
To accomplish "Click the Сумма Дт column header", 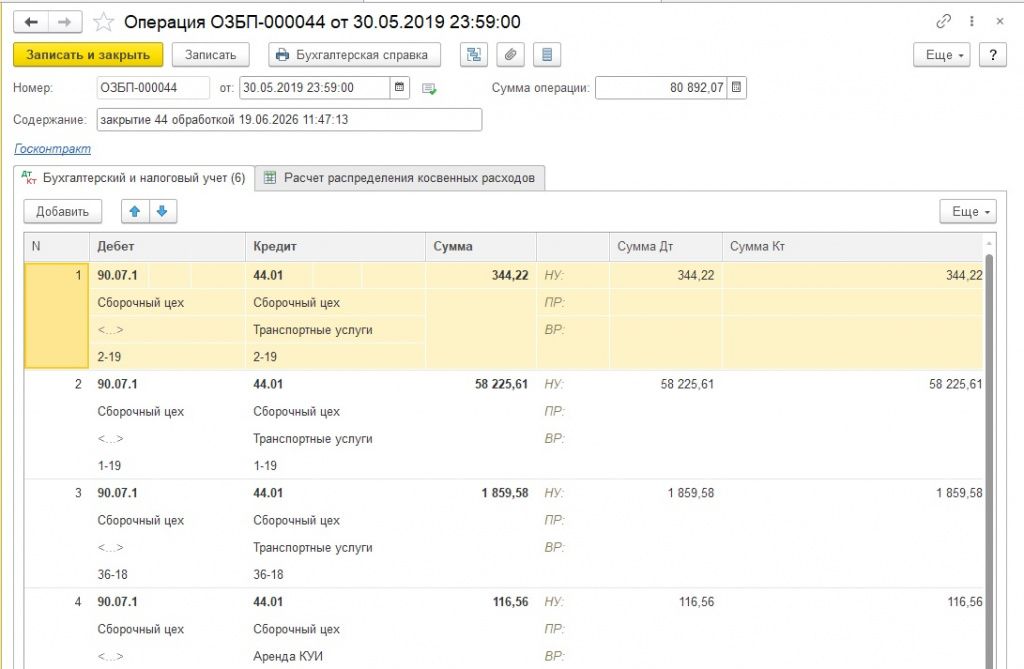I will 665,246.
